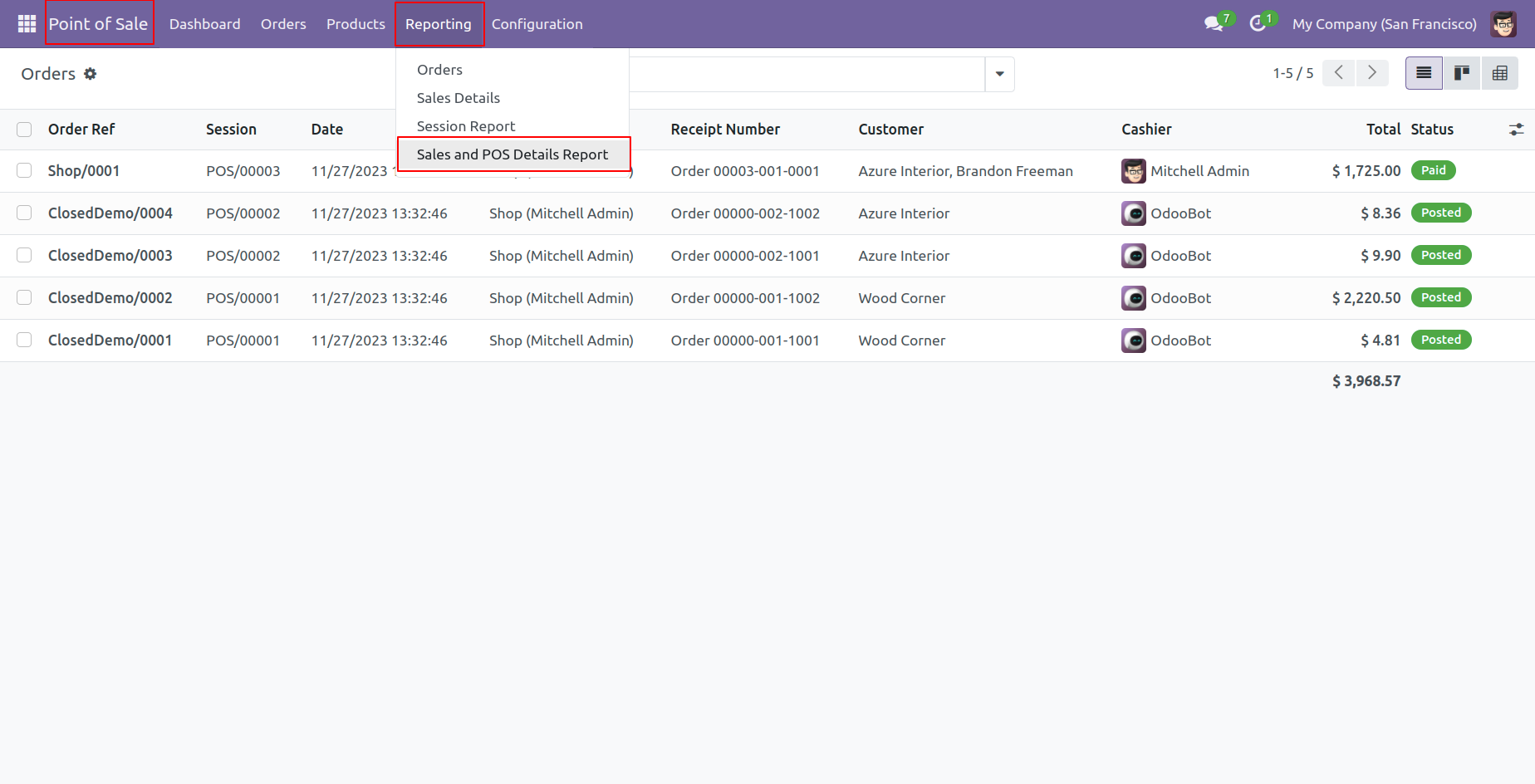Choose Session Report menu entry

click(x=512, y=126)
